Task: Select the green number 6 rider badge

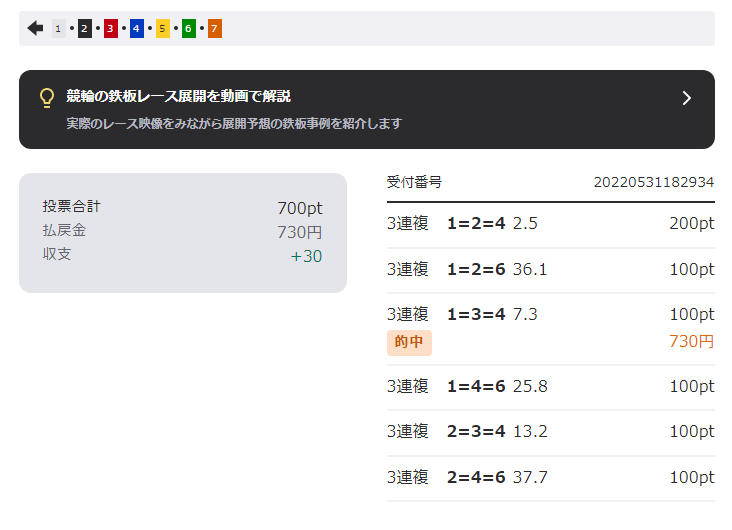Action: pos(189,28)
